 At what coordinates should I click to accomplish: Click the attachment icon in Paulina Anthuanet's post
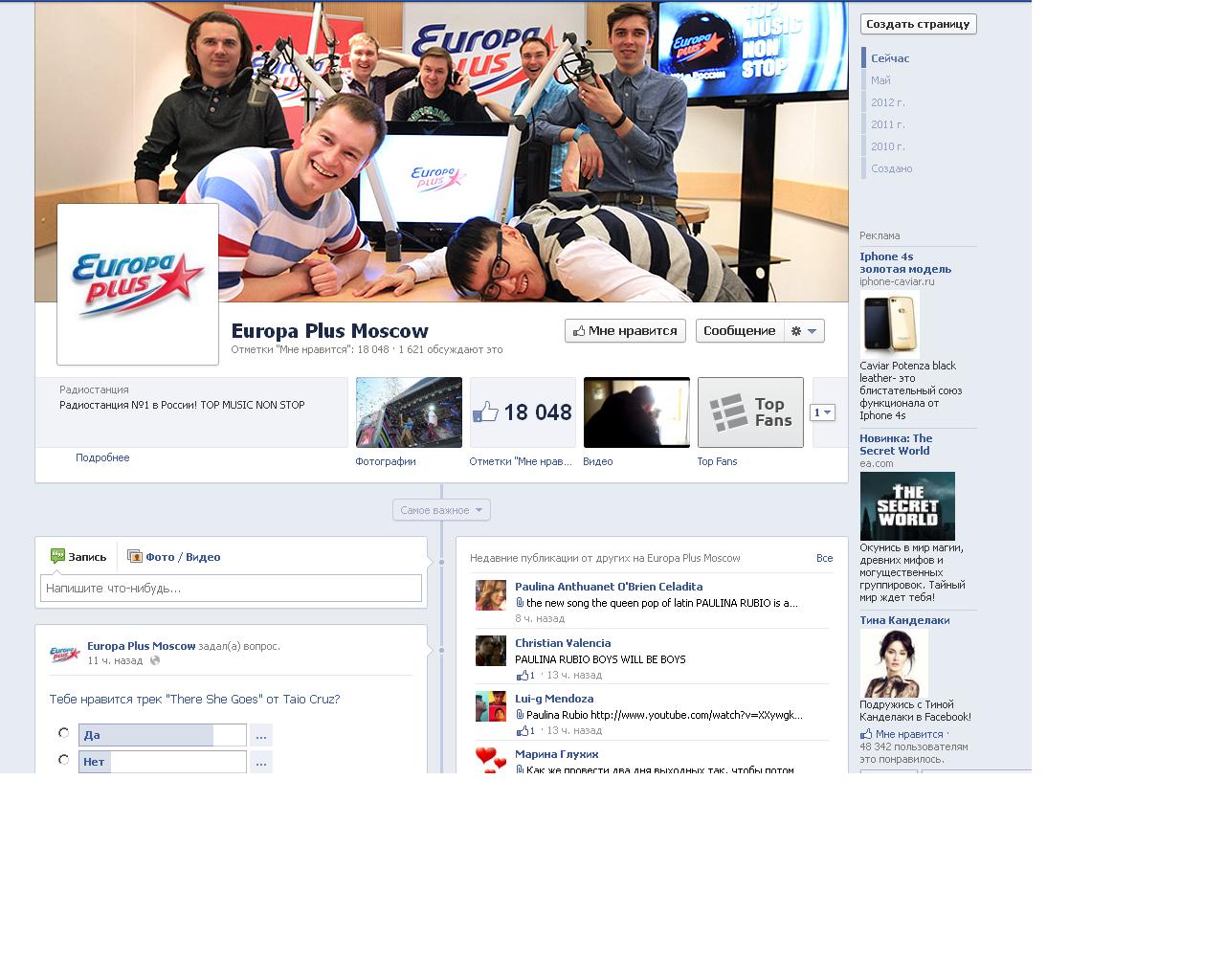click(x=520, y=603)
